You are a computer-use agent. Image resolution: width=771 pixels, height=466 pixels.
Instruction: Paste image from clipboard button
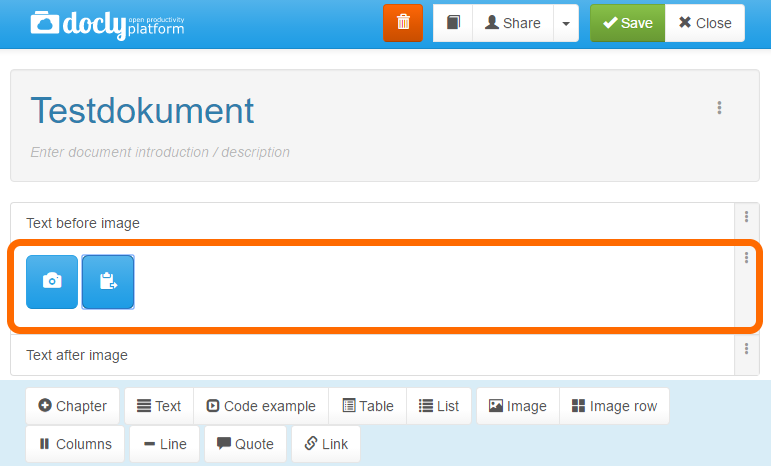pyautogui.click(x=108, y=282)
